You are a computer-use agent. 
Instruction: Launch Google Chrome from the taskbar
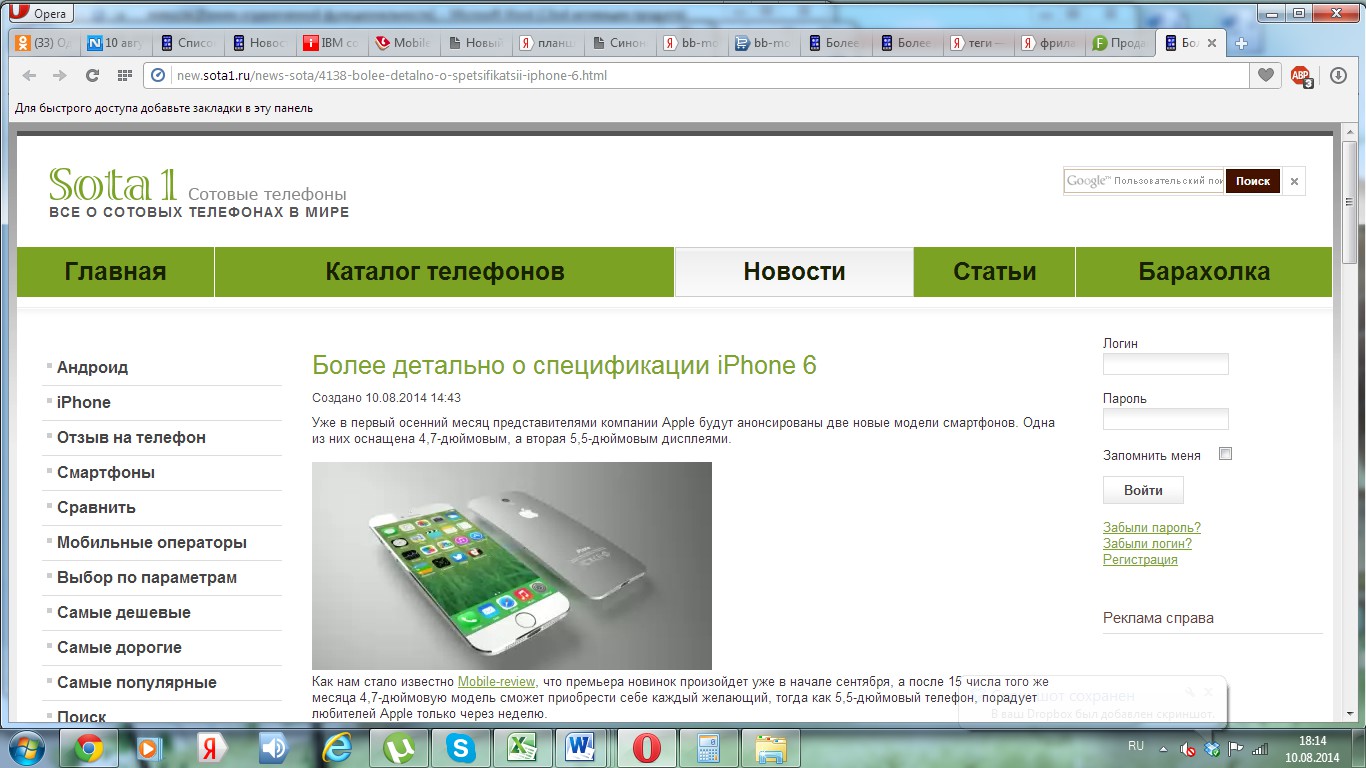pos(89,748)
